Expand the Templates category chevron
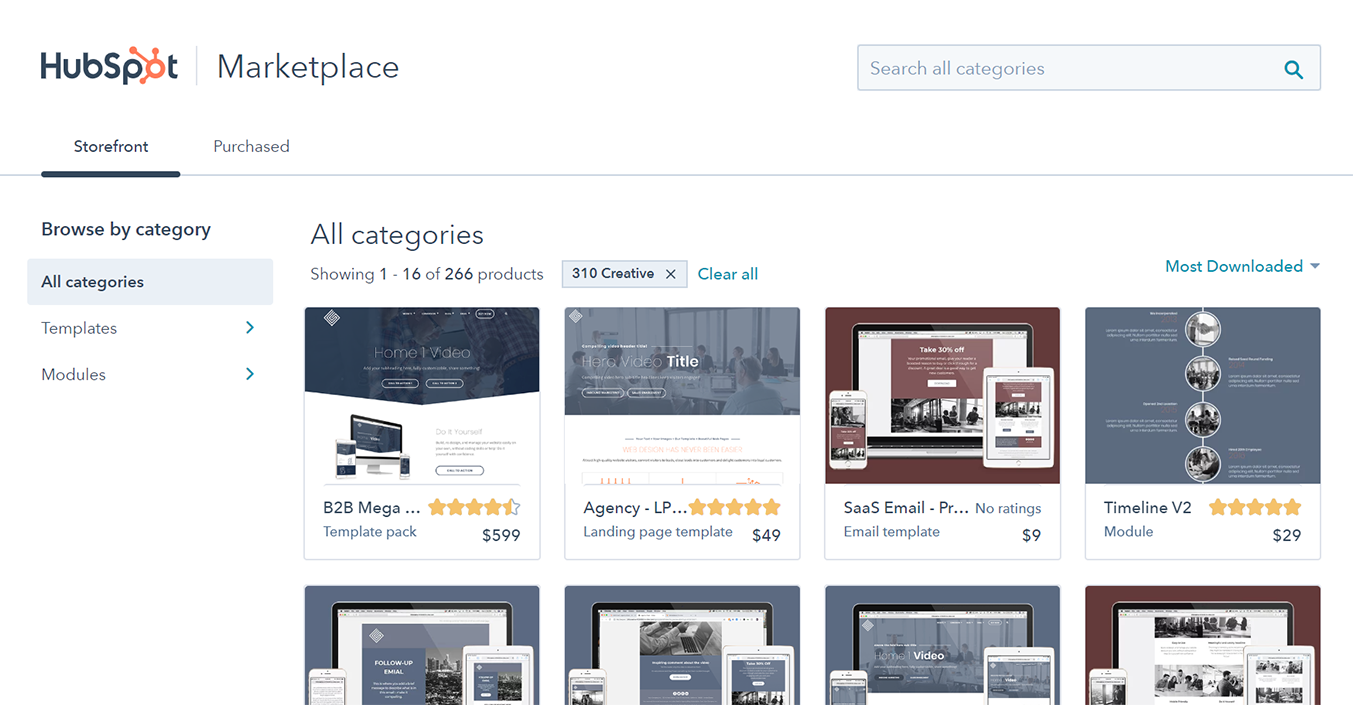 click(x=250, y=328)
